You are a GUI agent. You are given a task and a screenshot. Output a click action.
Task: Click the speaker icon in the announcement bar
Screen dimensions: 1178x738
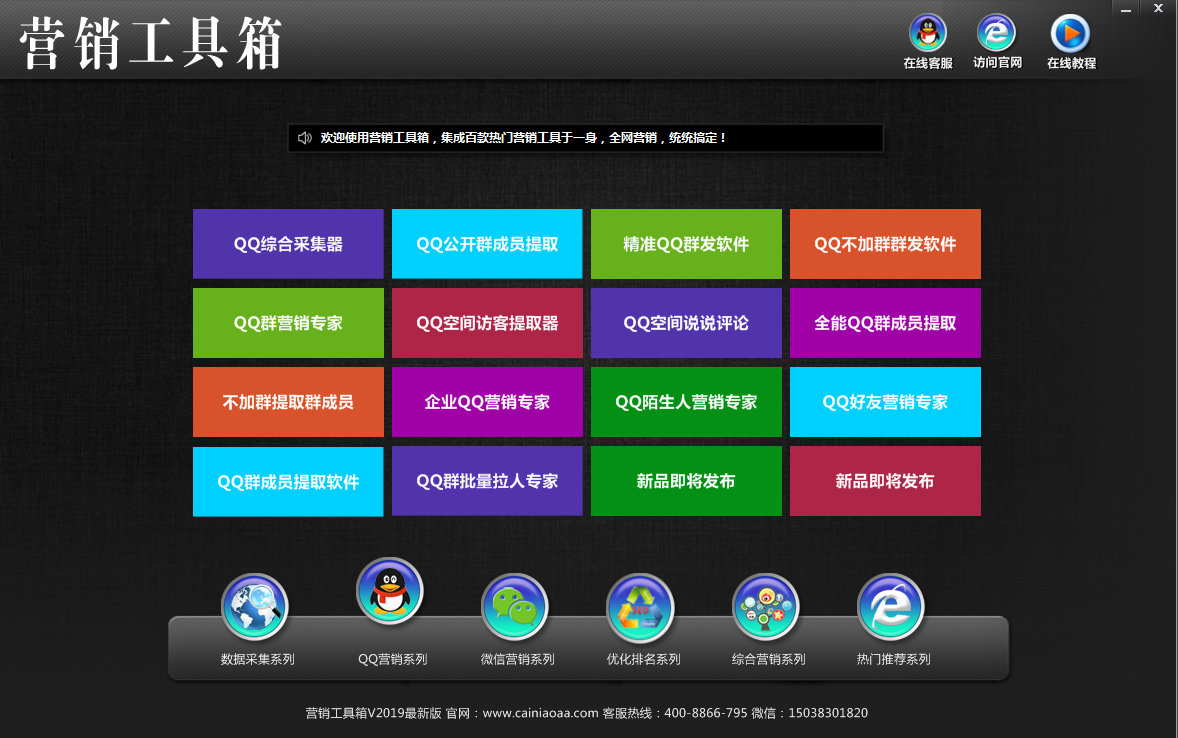coord(304,138)
